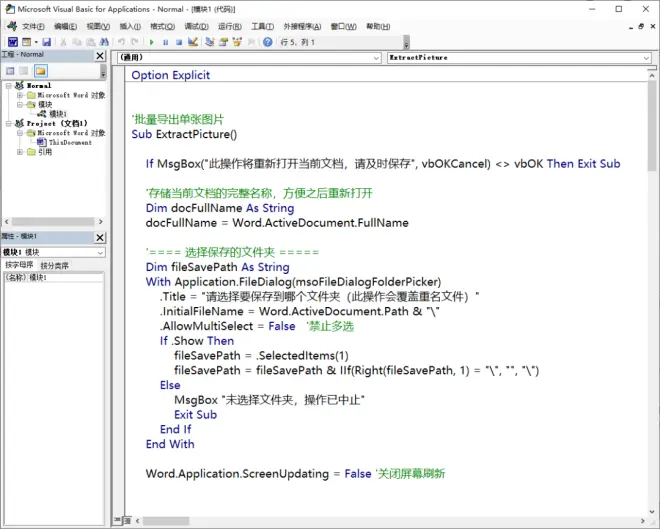Open Properties Window toolbar icon
Screen dimensions: 660x529
224,42
